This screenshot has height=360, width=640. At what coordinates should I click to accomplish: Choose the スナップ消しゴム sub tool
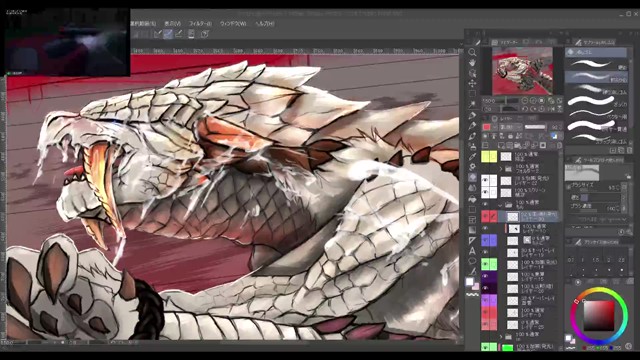pyautogui.click(x=597, y=139)
